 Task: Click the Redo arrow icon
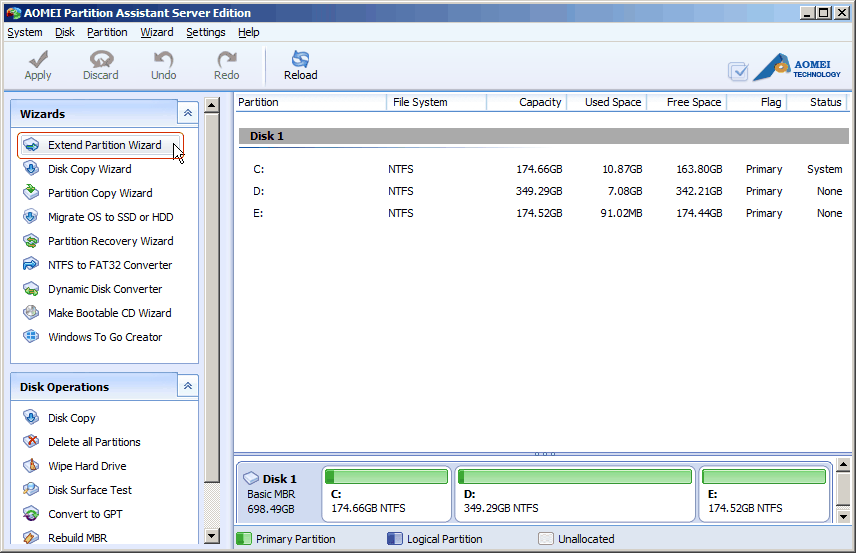[x=227, y=60]
